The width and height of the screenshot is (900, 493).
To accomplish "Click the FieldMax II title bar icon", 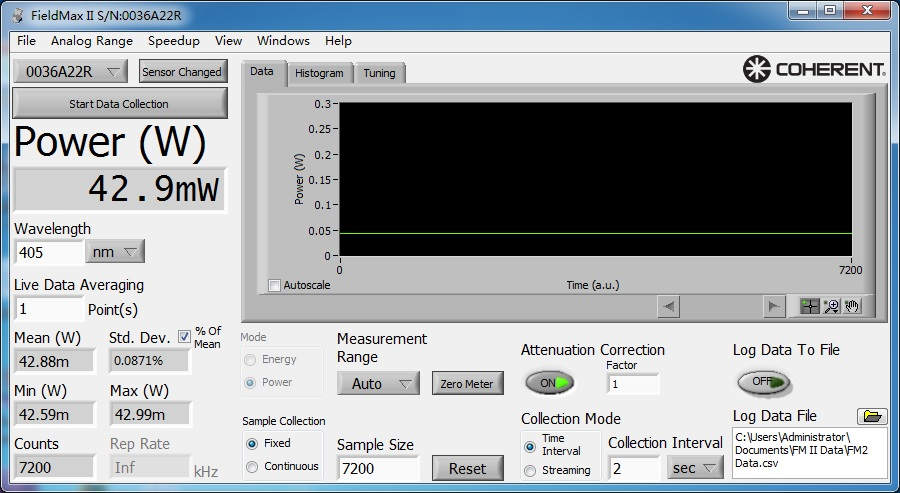I will [x=17, y=15].
